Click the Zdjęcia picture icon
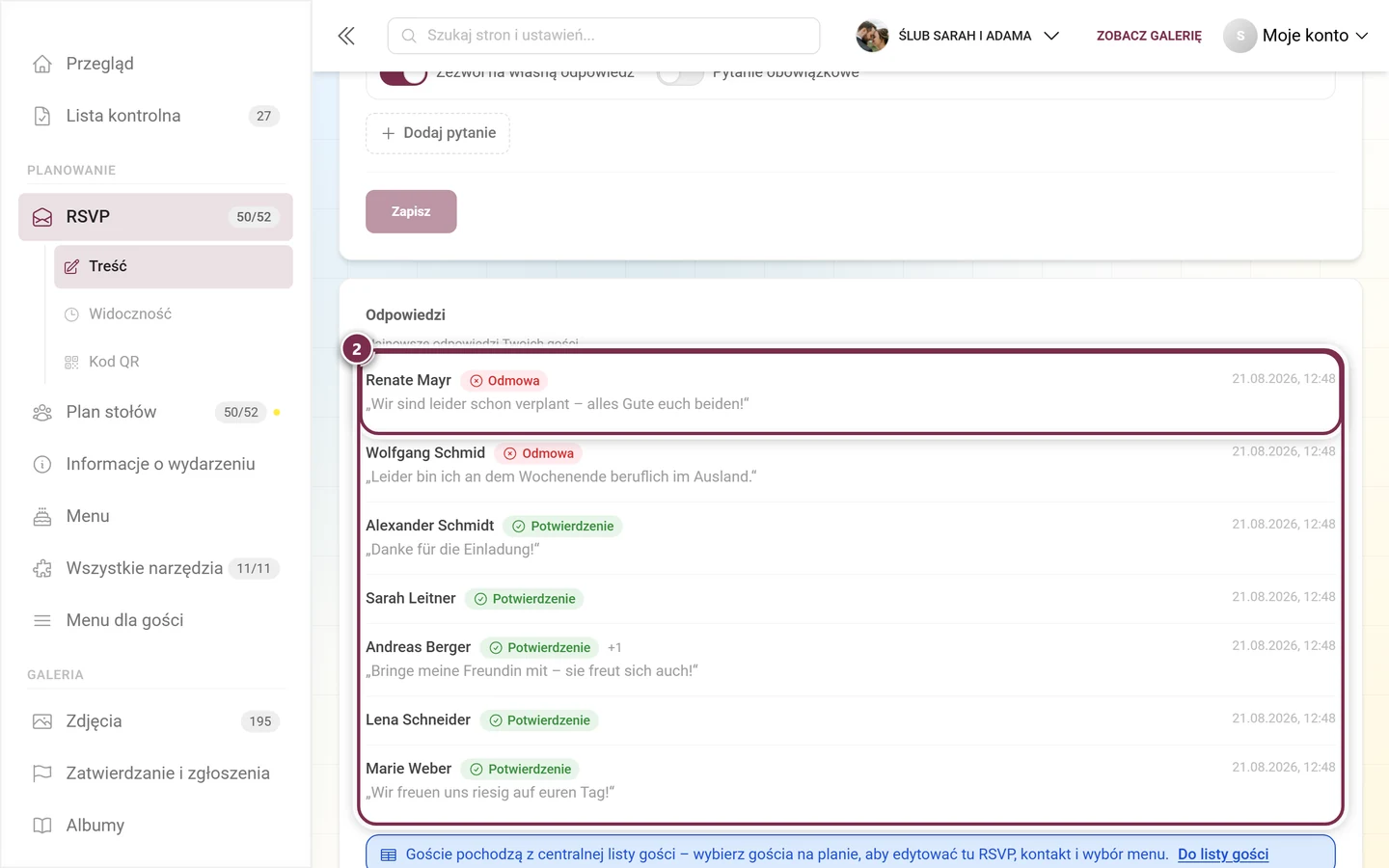The height and width of the screenshot is (868, 1389). (x=42, y=721)
